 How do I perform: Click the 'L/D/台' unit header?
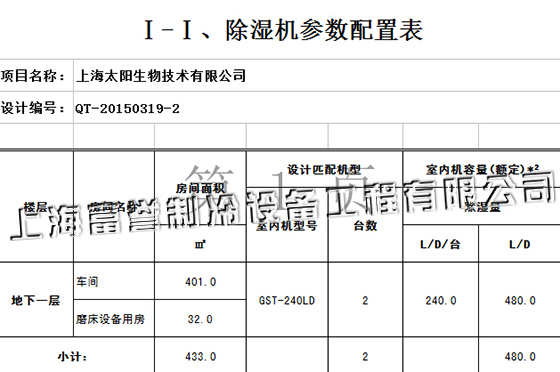pos(440,244)
